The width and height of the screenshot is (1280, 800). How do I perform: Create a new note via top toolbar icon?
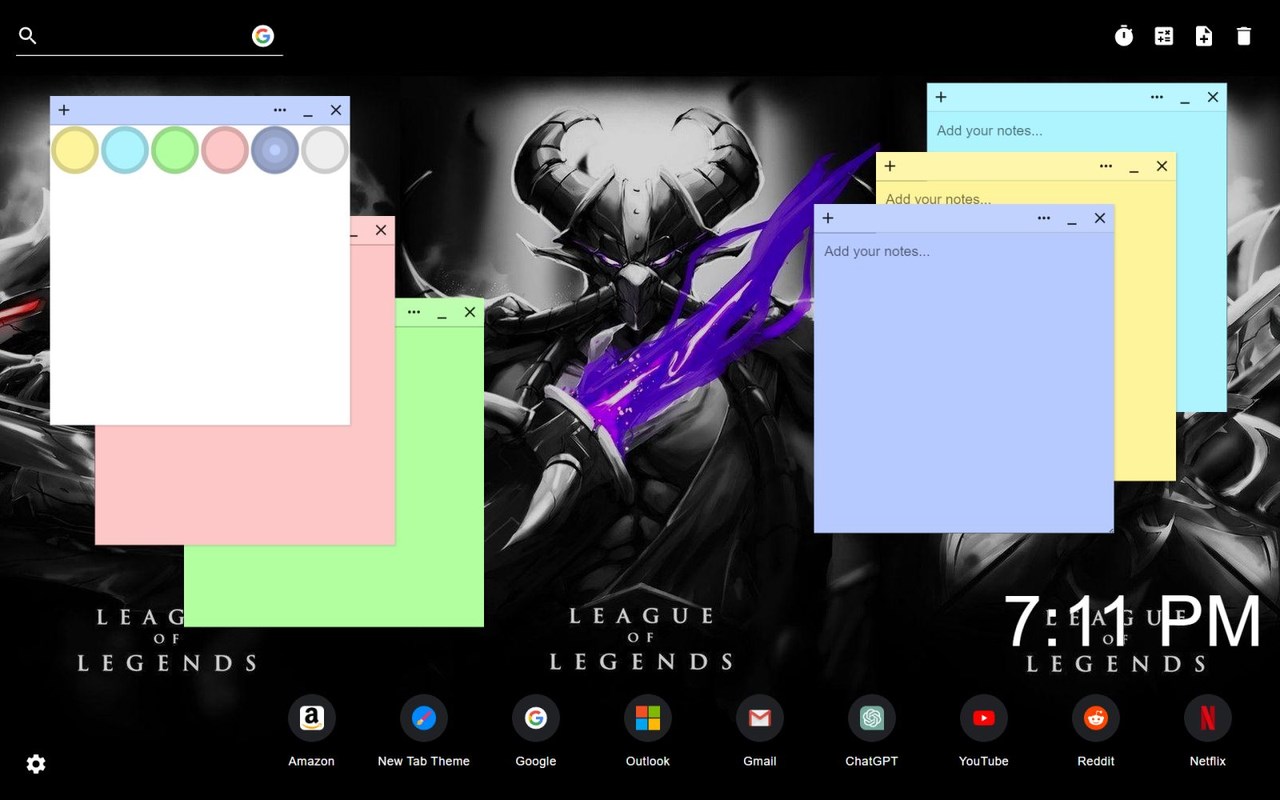click(x=1204, y=36)
